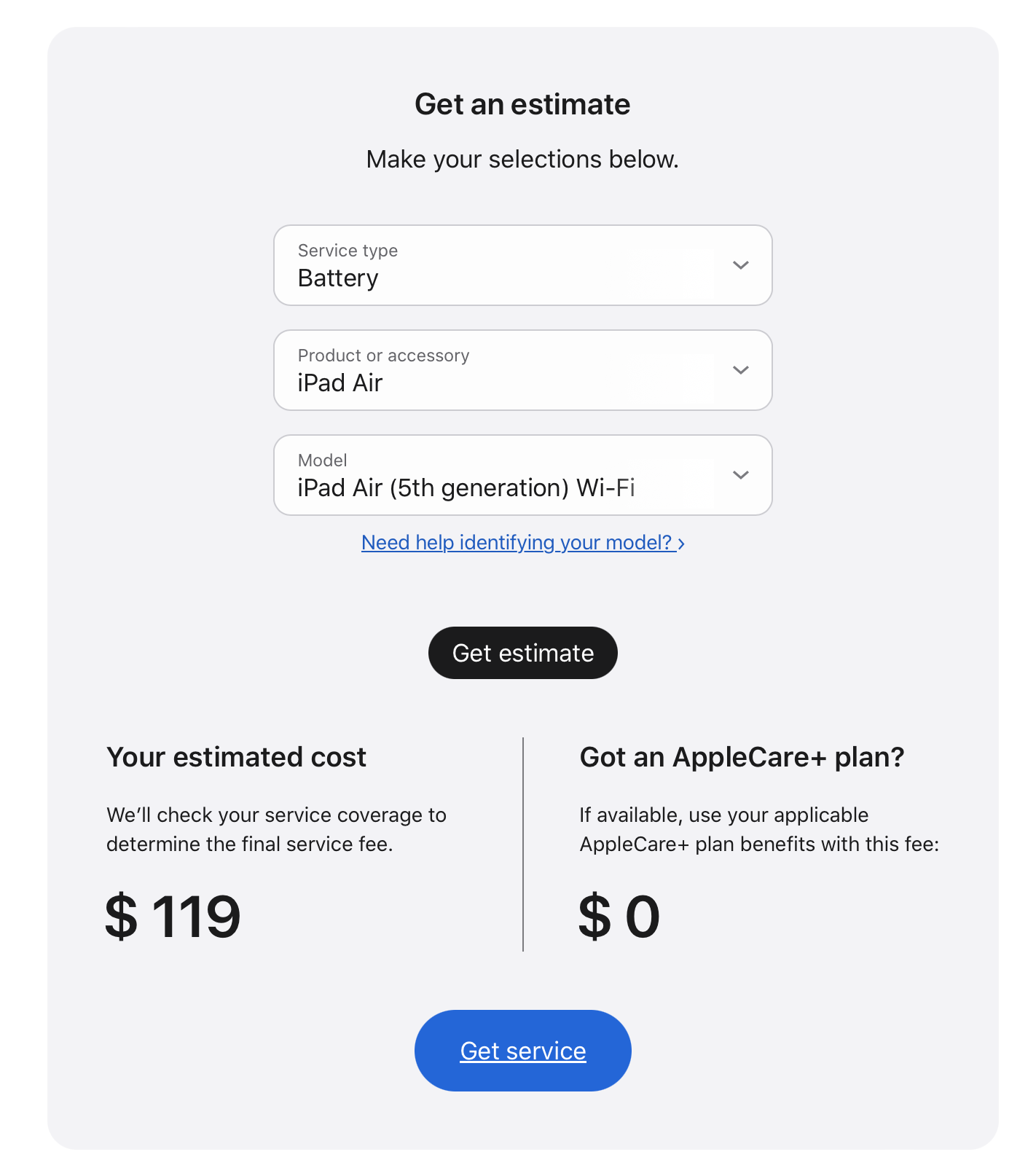This screenshot has width=1036, height=1176.
Task: Select the $ 119 estimated cost amount
Action: click(x=173, y=917)
